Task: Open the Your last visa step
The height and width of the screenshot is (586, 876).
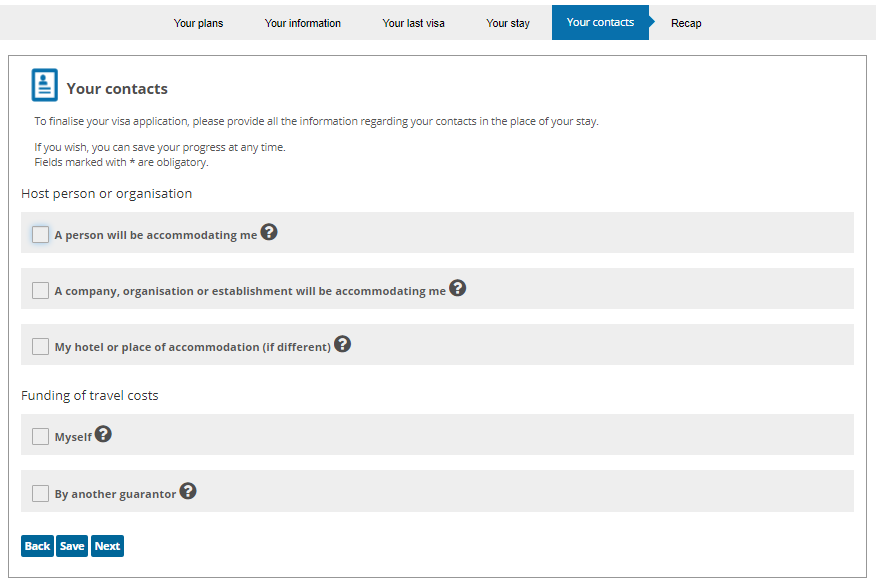Action: coord(413,23)
